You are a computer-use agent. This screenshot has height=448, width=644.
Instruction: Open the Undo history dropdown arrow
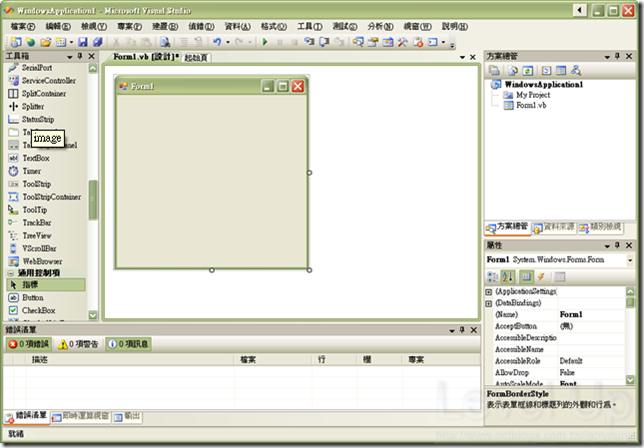[228, 42]
